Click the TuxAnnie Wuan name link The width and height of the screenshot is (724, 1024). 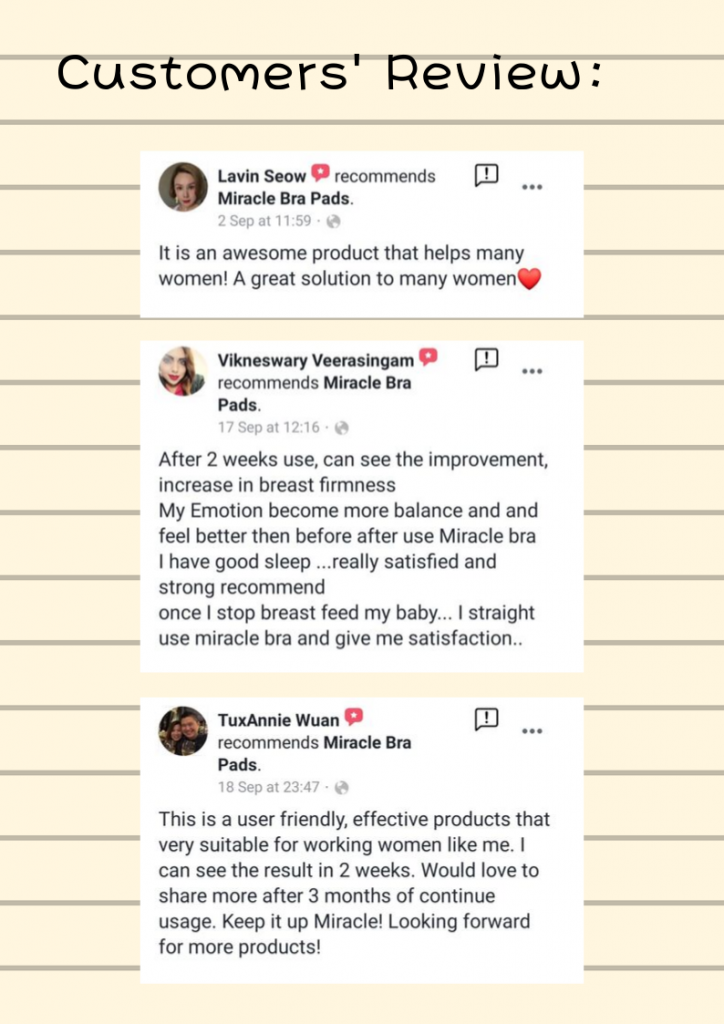tap(278, 720)
